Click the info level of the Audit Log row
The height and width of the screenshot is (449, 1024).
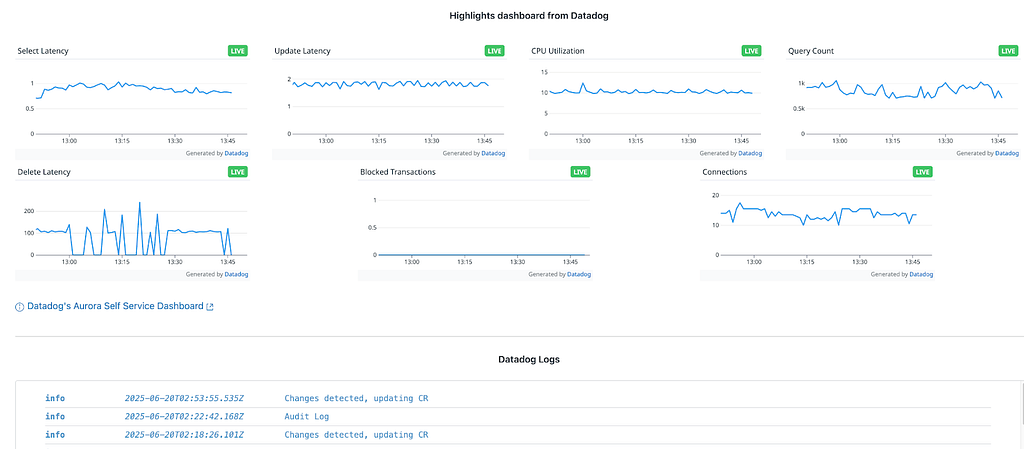pyautogui.click(x=56, y=416)
